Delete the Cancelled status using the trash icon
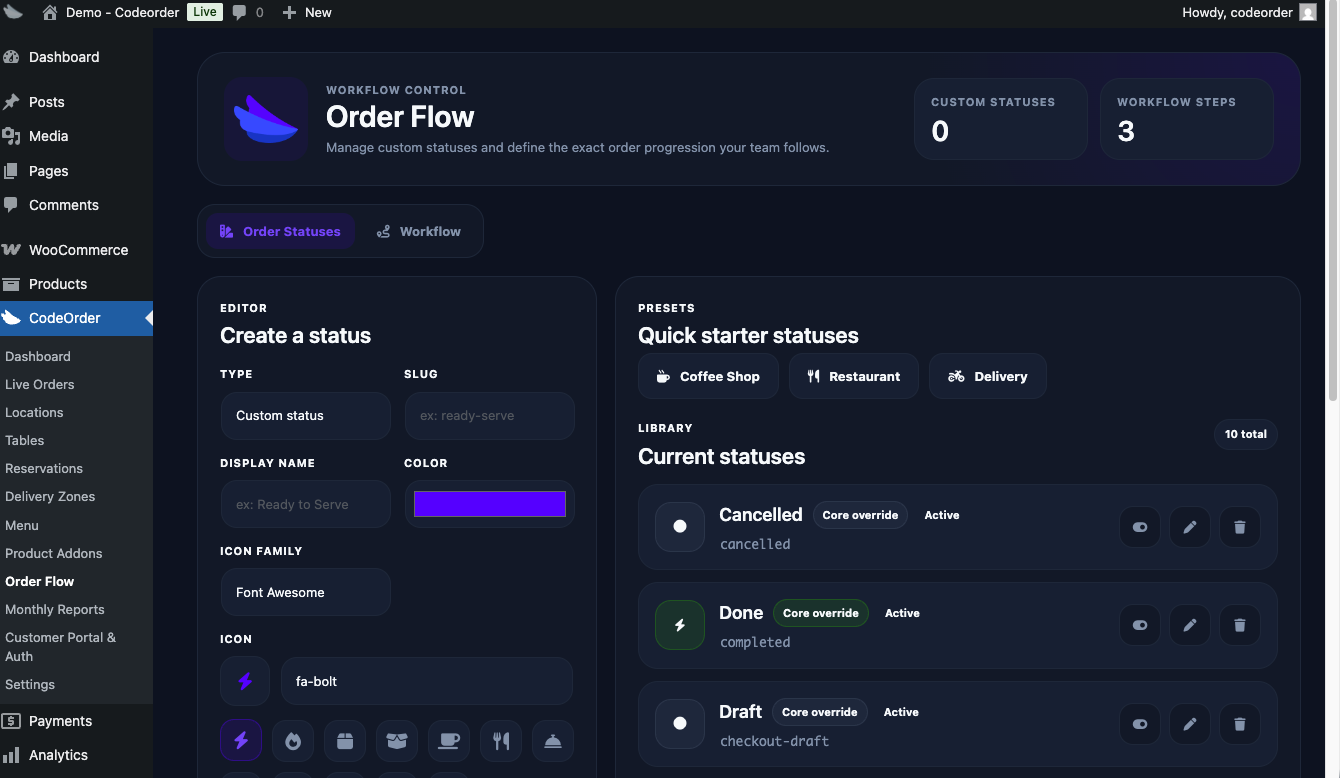Image resolution: width=1340 pixels, height=778 pixels. tap(1239, 527)
